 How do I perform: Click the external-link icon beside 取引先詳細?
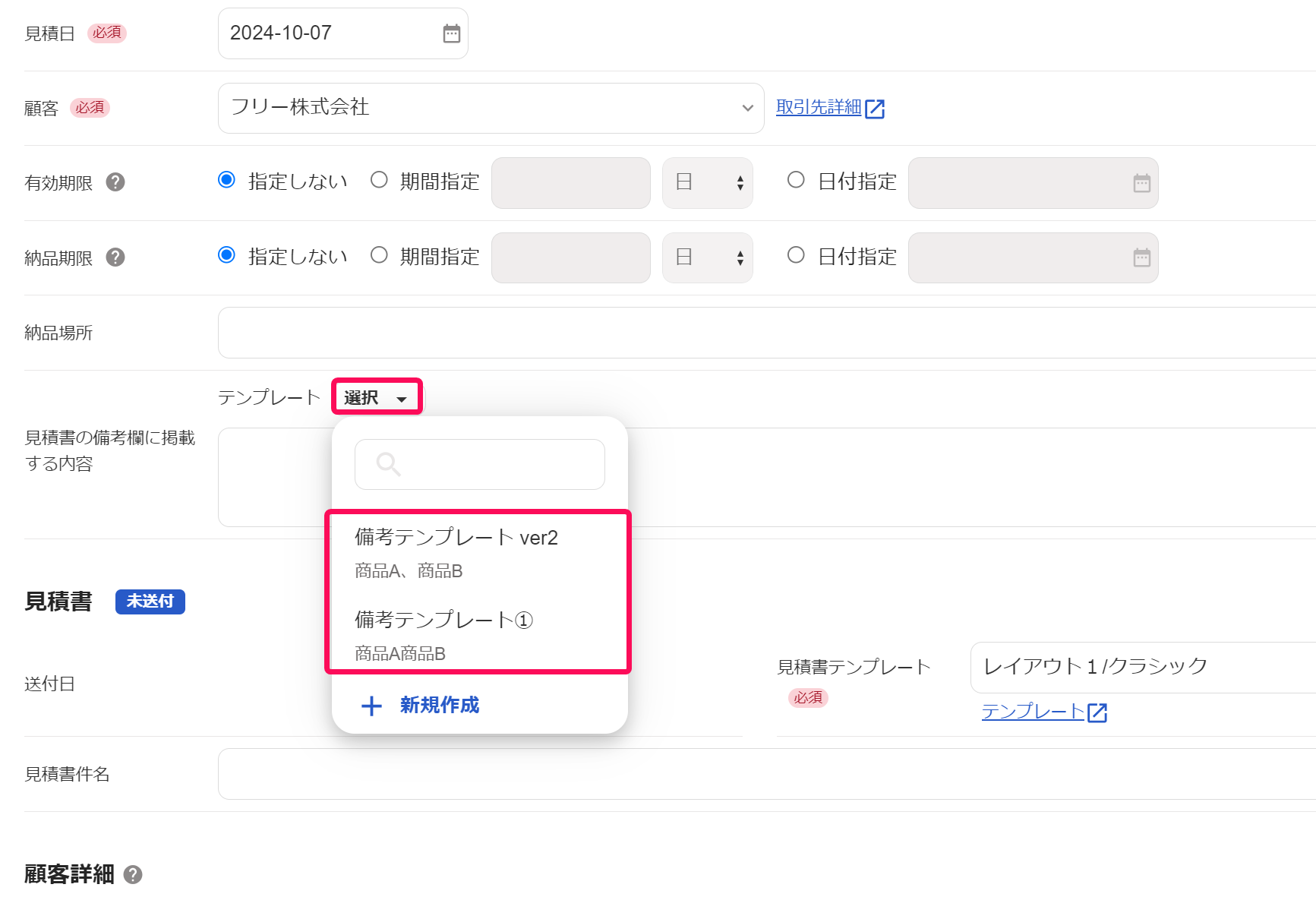tap(875, 109)
